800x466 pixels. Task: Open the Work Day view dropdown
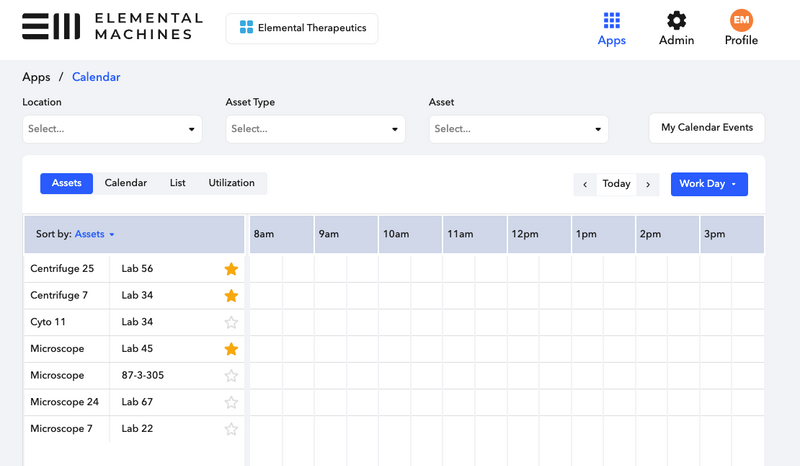click(708, 184)
